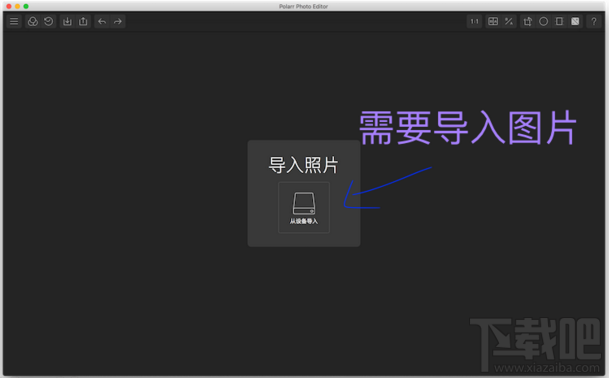Open help with the question mark
This screenshot has height=378, width=609.
coord(594,21)
